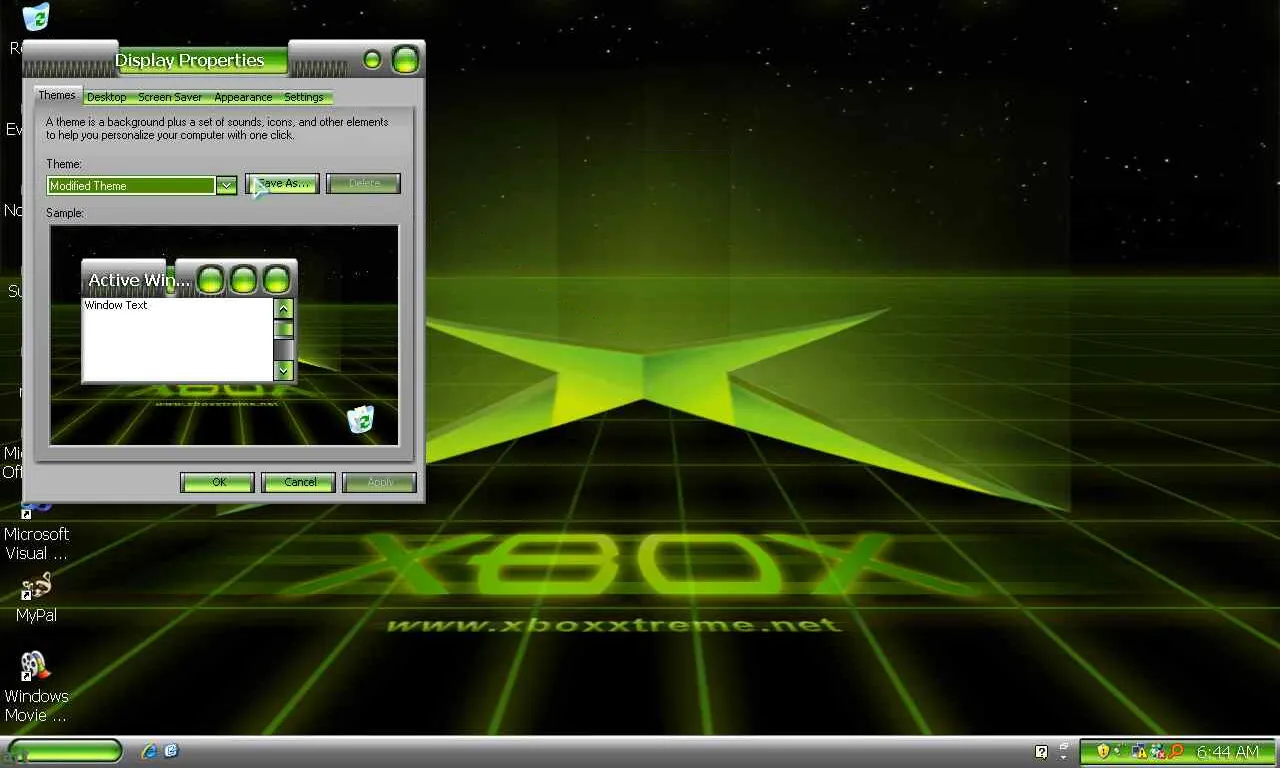1280x768 pixels.
Task: Launch the MyPal browser shortcut
Action: (x=36, y=597)
